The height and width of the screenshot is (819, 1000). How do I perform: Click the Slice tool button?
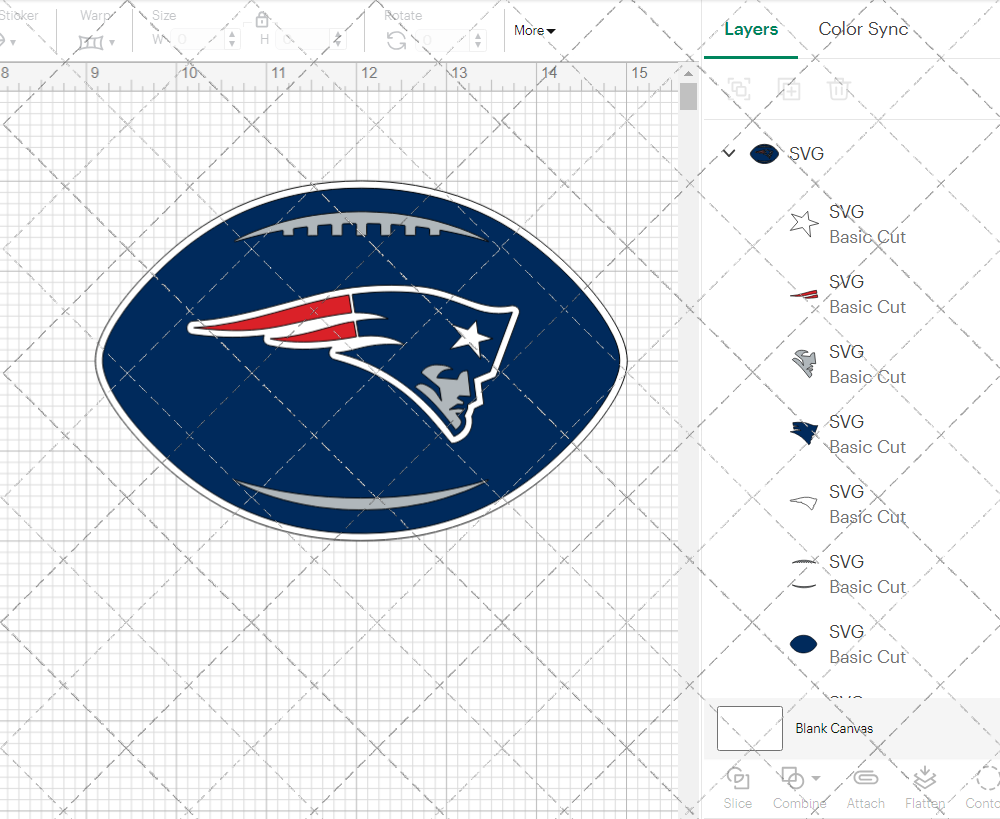click(x=738, y=788)
